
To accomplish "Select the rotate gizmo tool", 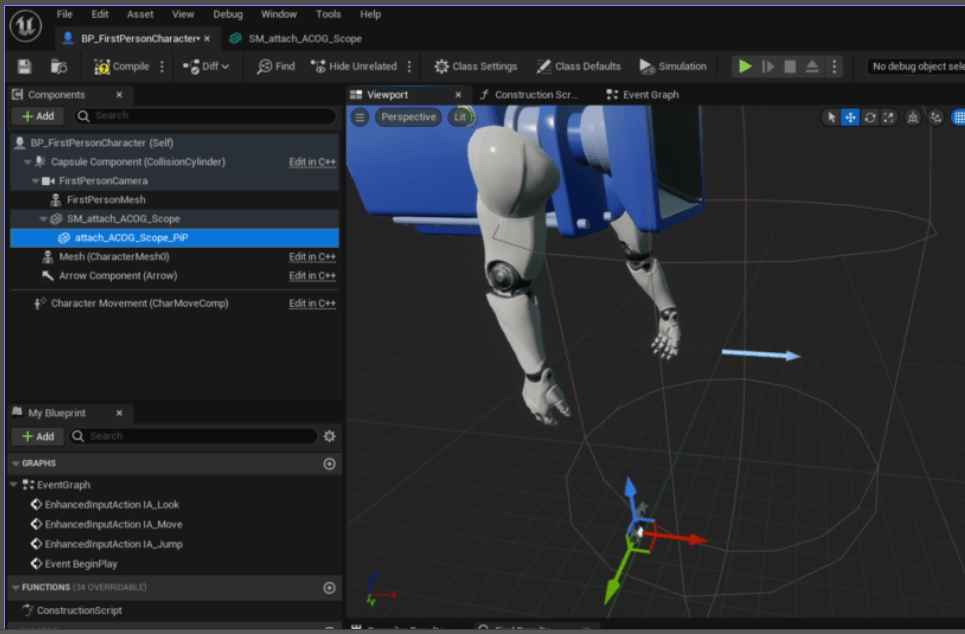I will (x=870, y=117).
